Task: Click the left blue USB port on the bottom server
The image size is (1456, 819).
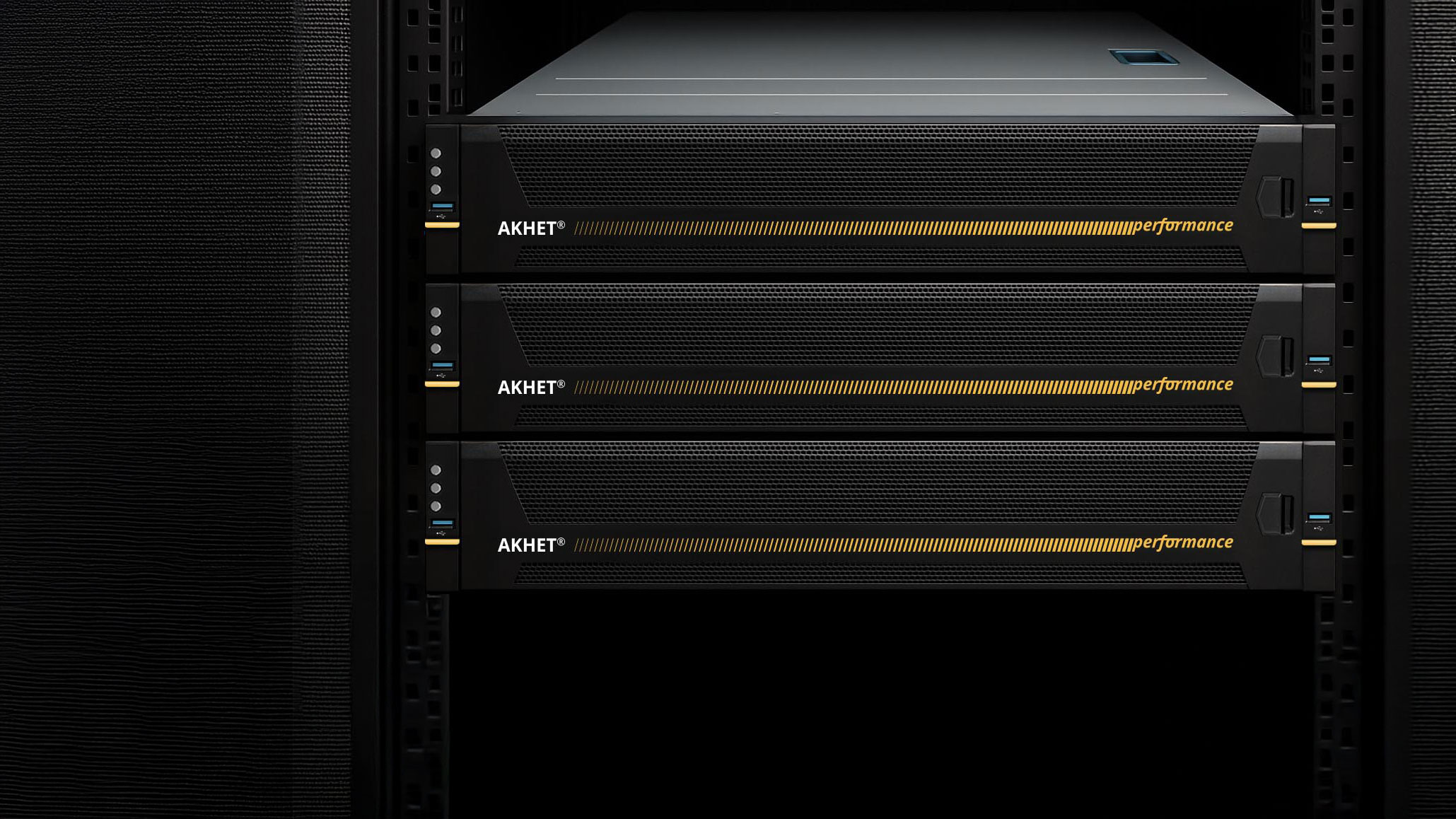Action: click(x=443, y=523)
